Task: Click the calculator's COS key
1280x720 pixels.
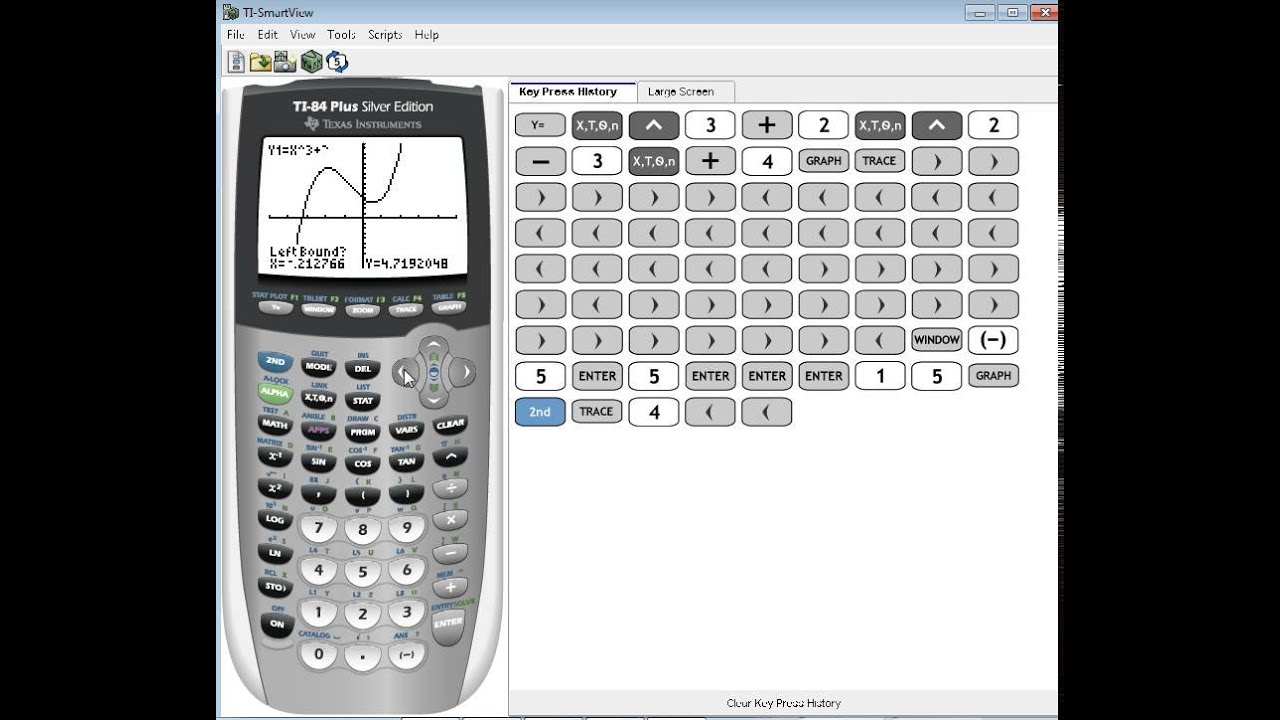Action: coord(363,464)
